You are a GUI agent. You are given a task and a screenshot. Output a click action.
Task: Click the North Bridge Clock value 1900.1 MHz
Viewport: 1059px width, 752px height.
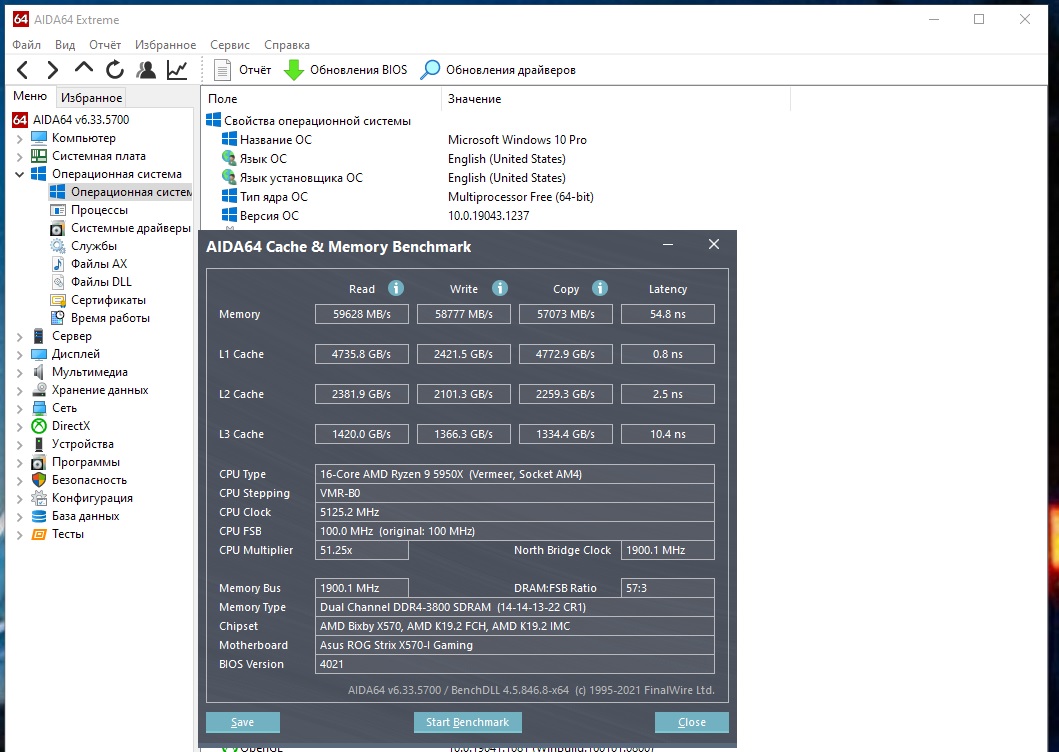click(668, 550)
